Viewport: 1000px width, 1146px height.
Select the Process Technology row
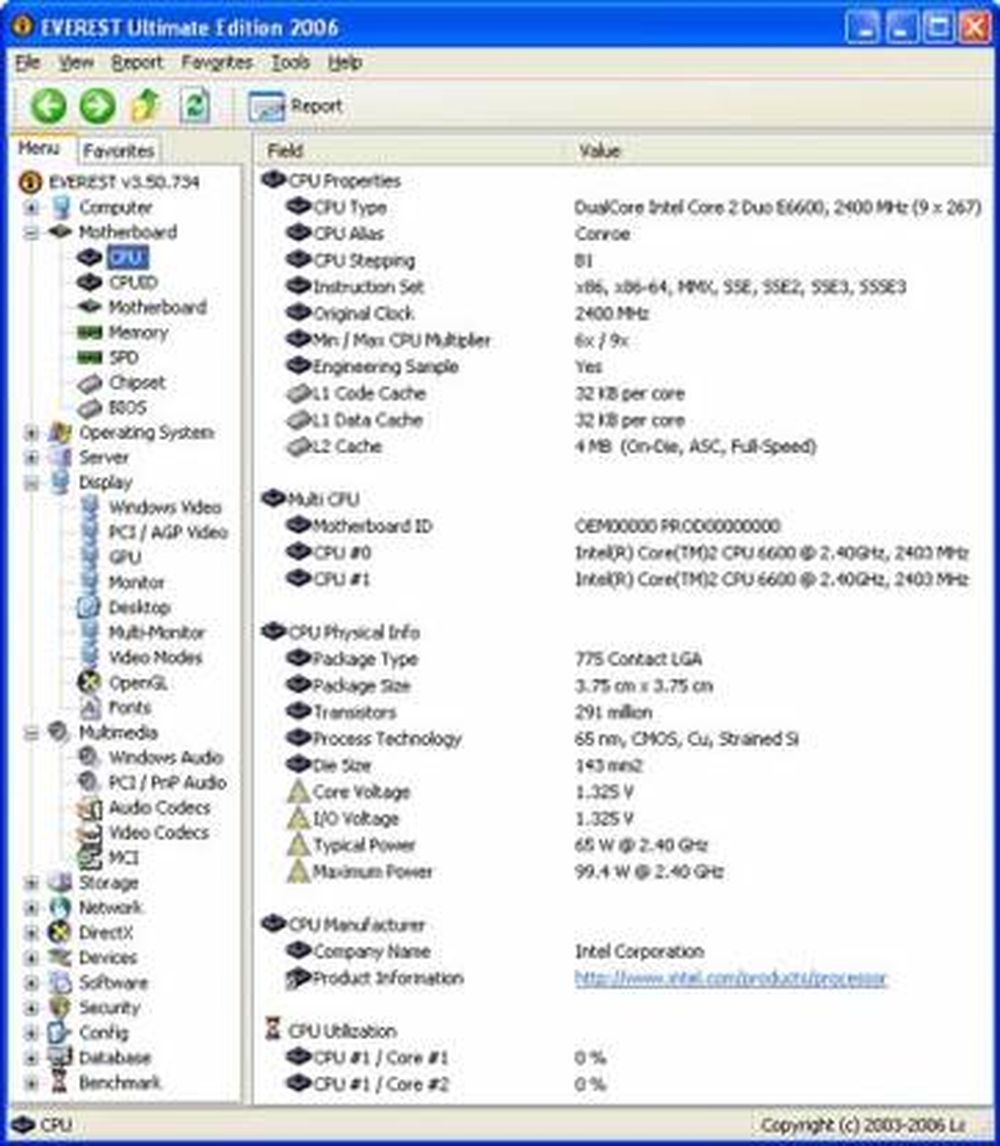[542, 739]
